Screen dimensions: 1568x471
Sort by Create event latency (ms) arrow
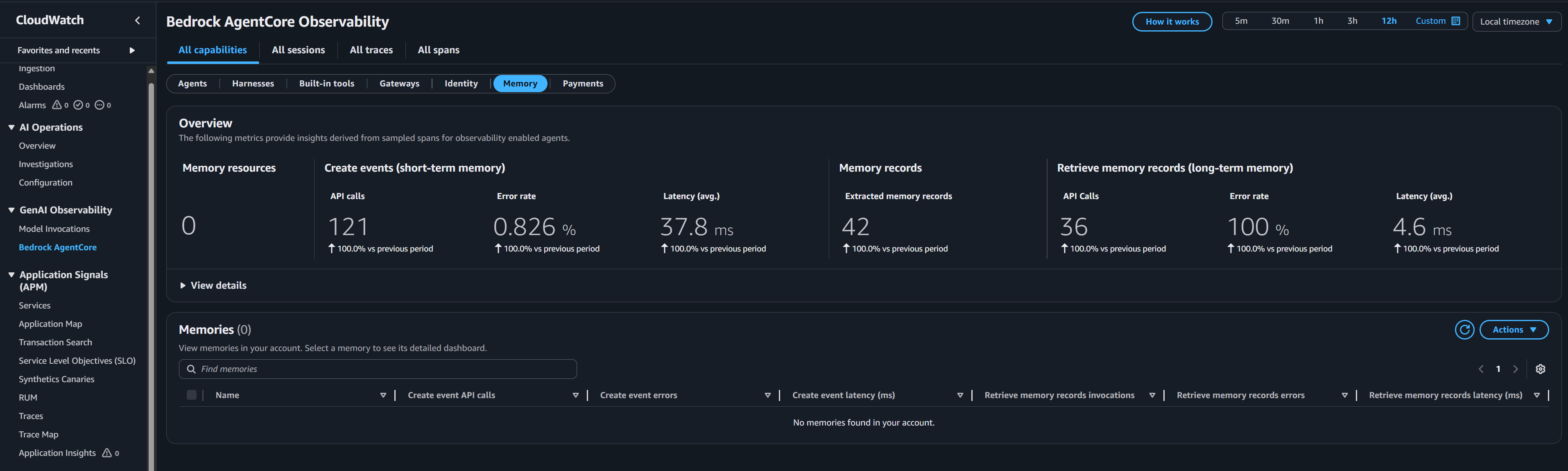[960, 395]
